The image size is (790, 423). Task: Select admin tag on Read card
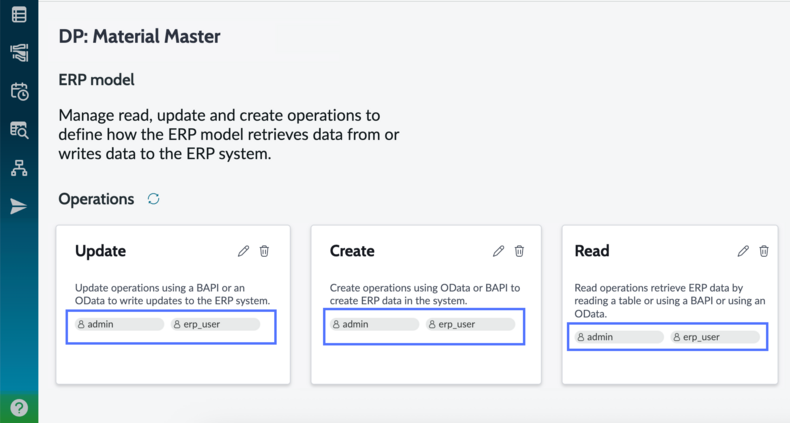tap(619, 337)
